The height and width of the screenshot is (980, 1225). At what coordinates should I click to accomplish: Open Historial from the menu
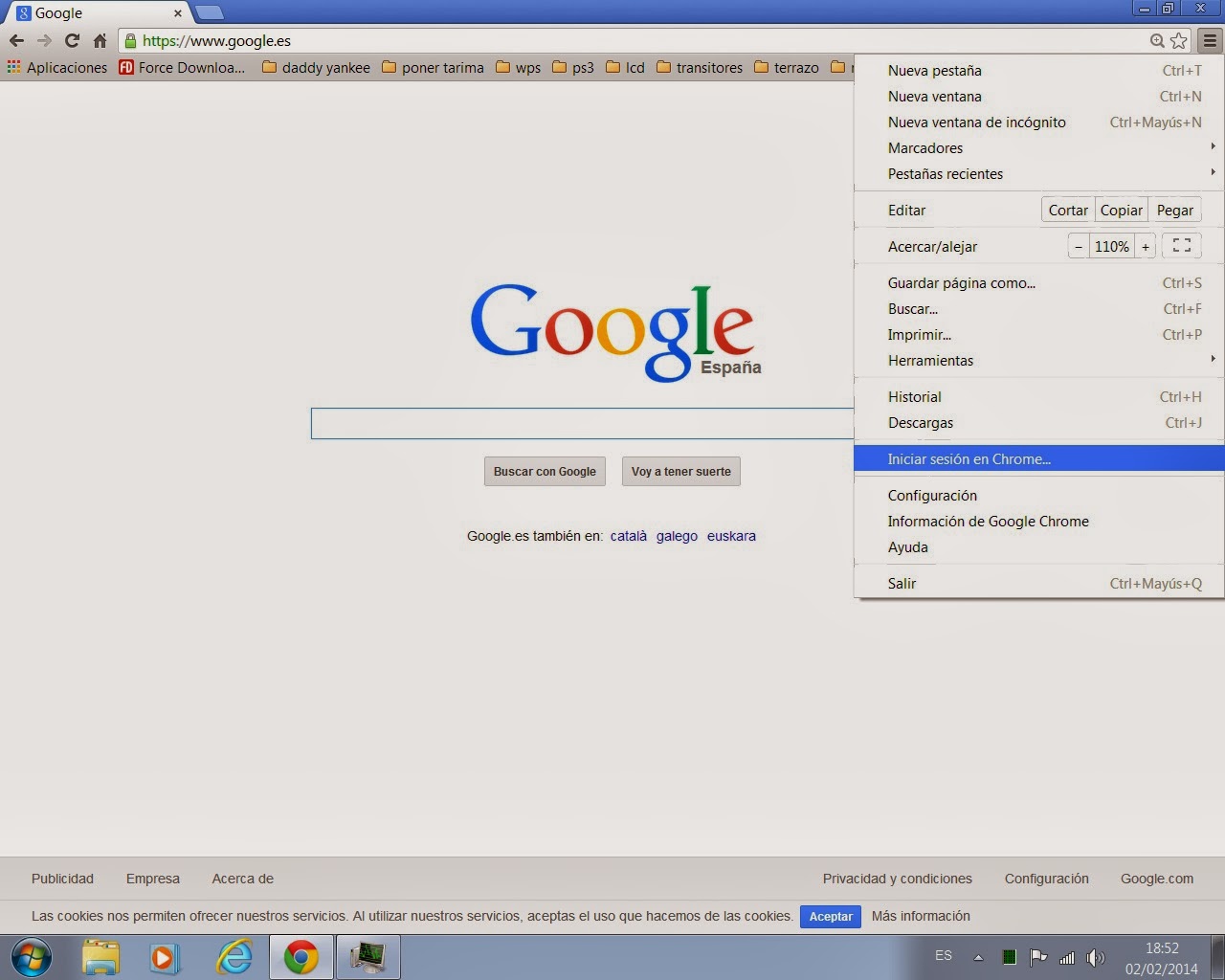(1038, 397)
